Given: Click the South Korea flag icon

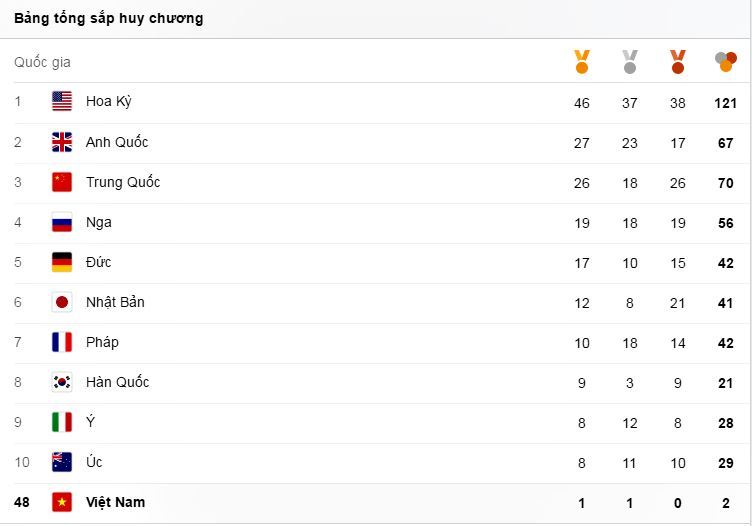Looking at the screenshot, I should [x=62, y=382].
